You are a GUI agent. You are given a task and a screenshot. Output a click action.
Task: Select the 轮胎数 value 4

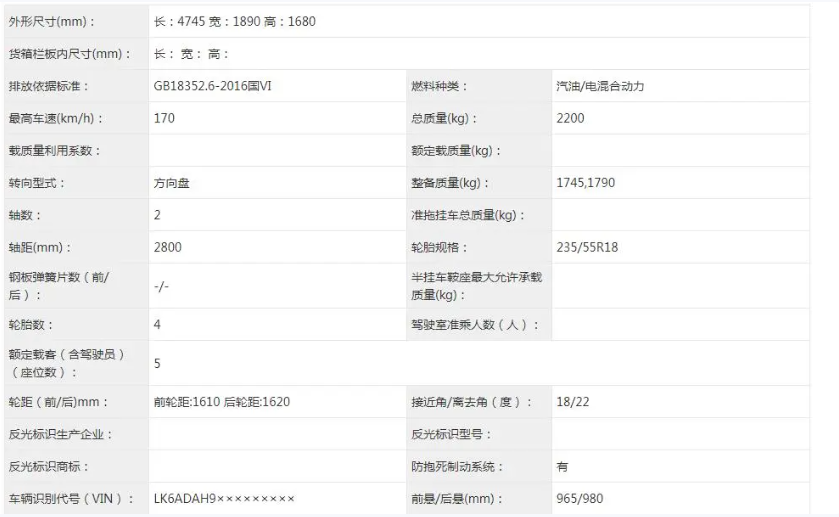(158, 325)
